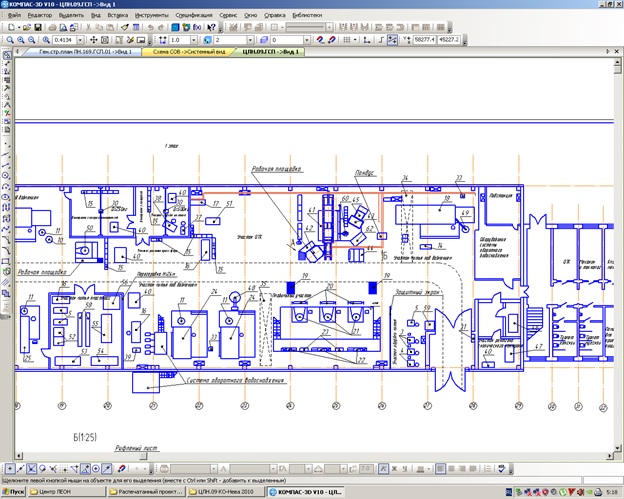Open the view scale 1.0 dropdown

[193, 40]
